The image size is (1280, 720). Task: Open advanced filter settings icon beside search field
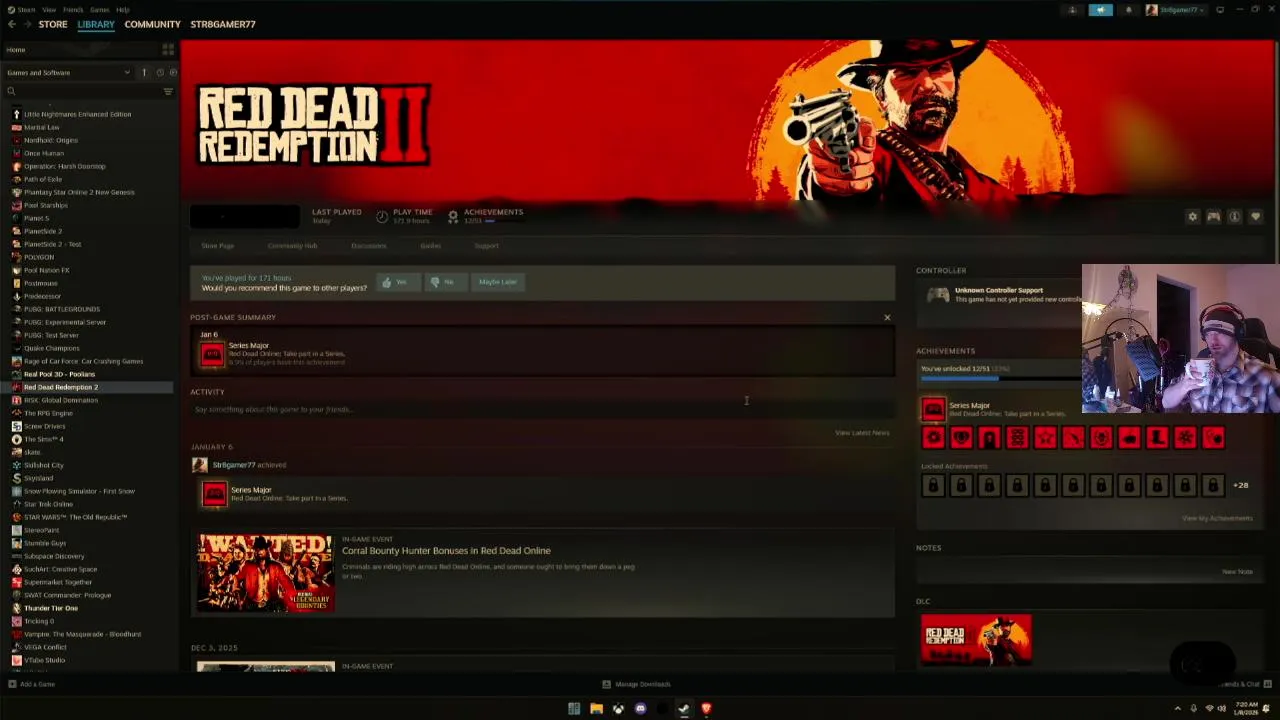click(168, 91)
